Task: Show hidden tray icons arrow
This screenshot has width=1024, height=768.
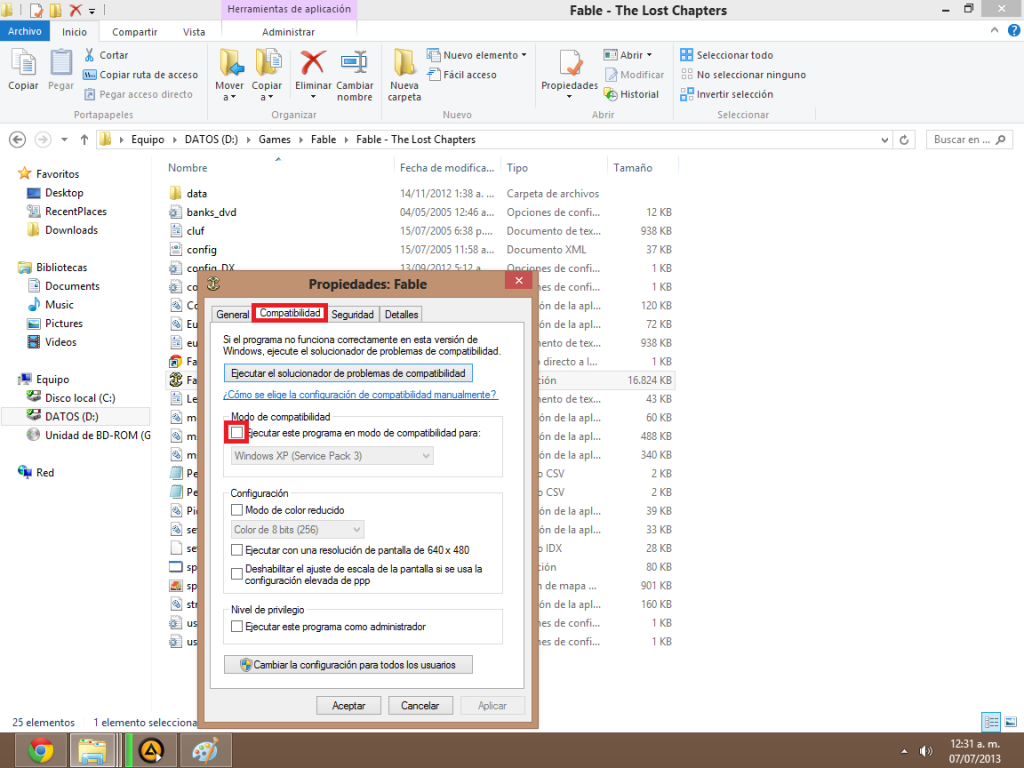Action: (x=904, y=751)
